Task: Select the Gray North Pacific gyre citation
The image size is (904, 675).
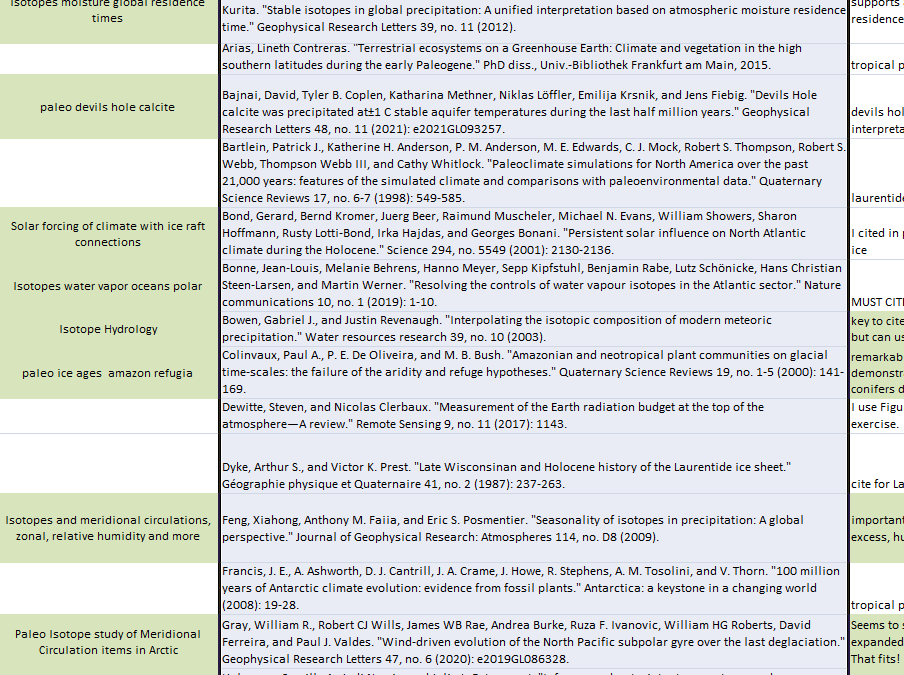Action: coord(533,641)
